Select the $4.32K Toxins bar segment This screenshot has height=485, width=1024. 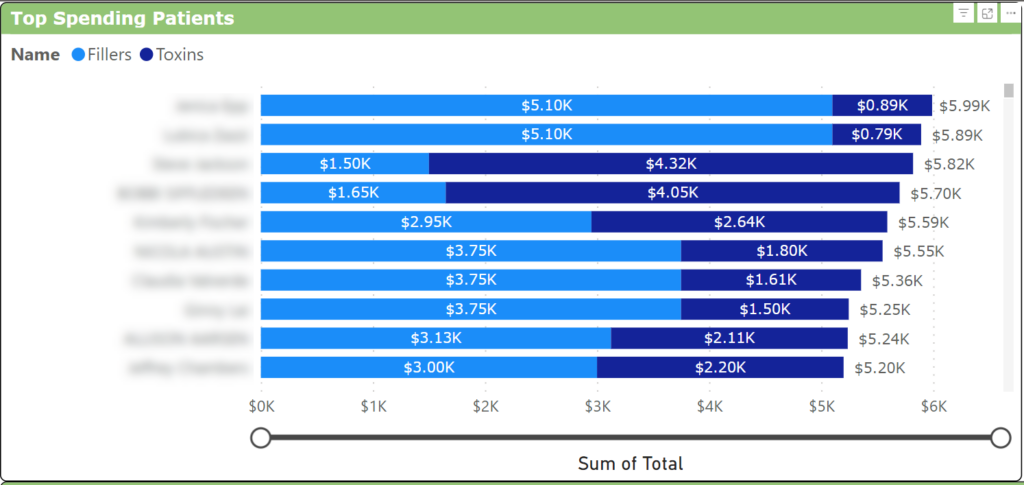pyautogui.click(x=671, y=164)
